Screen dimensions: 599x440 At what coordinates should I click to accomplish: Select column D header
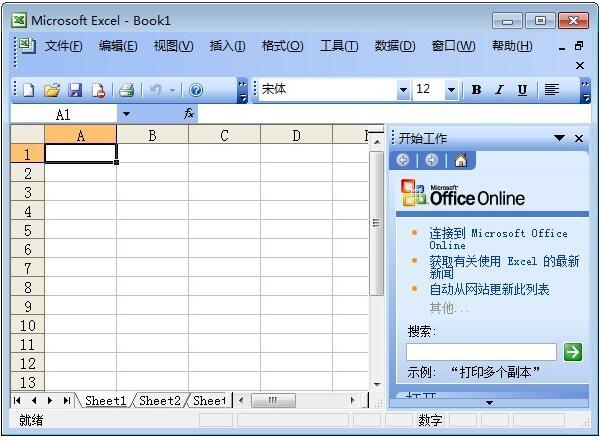[x=296, y=135]
